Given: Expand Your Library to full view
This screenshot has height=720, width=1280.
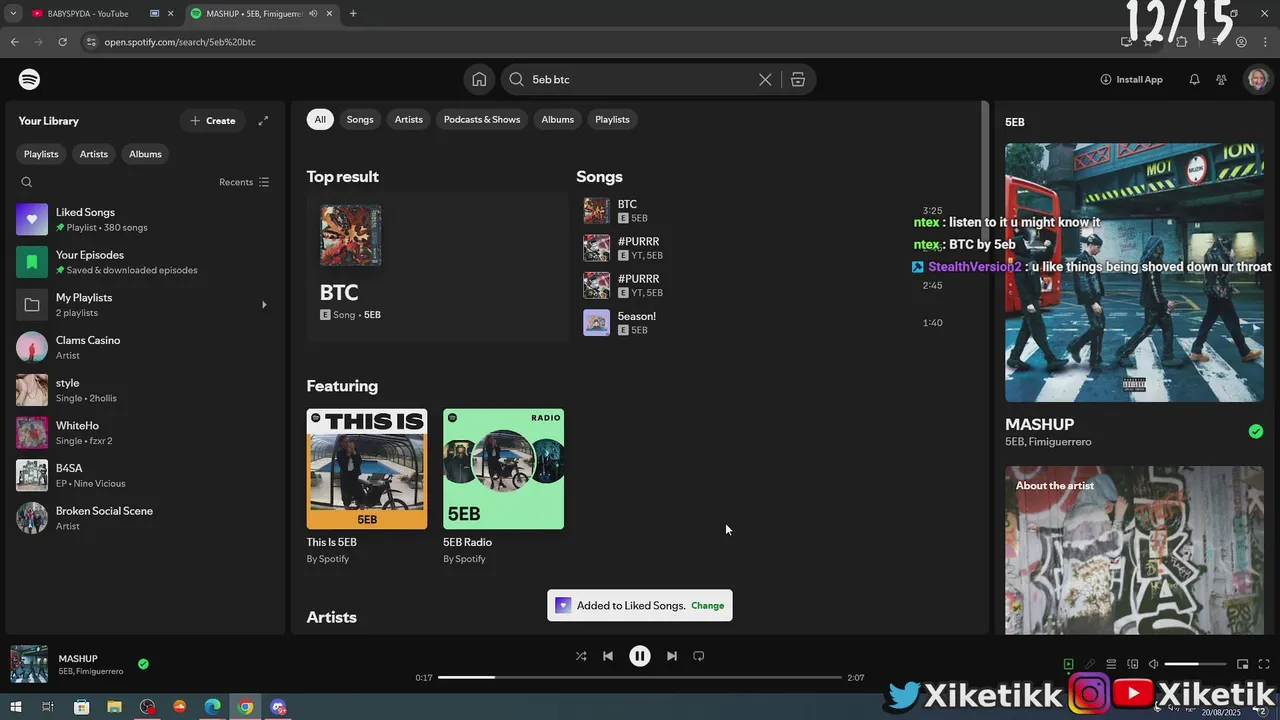Looking at the screenshot, I should 263,121.
